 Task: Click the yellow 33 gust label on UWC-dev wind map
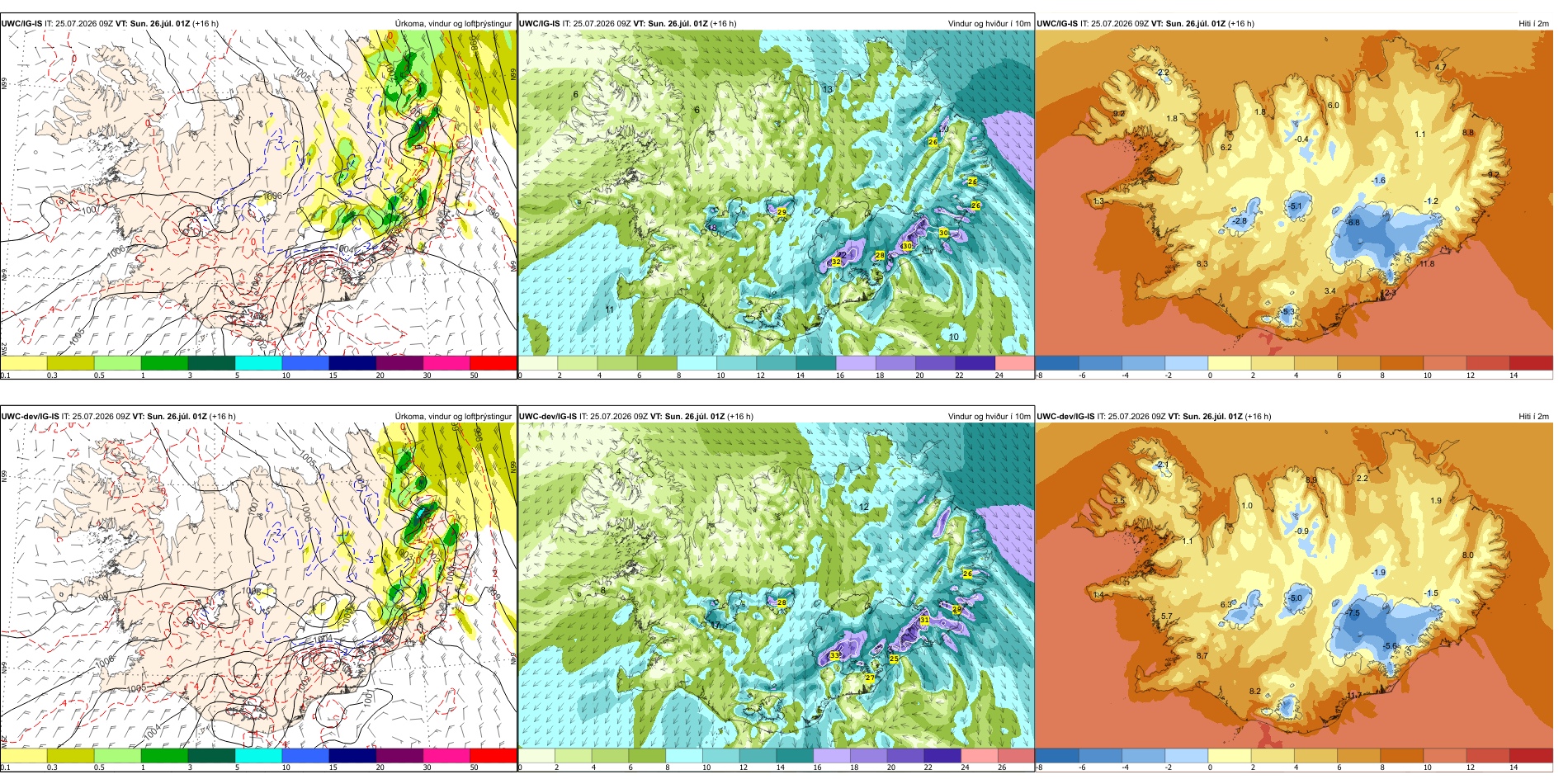pos(834,655)
